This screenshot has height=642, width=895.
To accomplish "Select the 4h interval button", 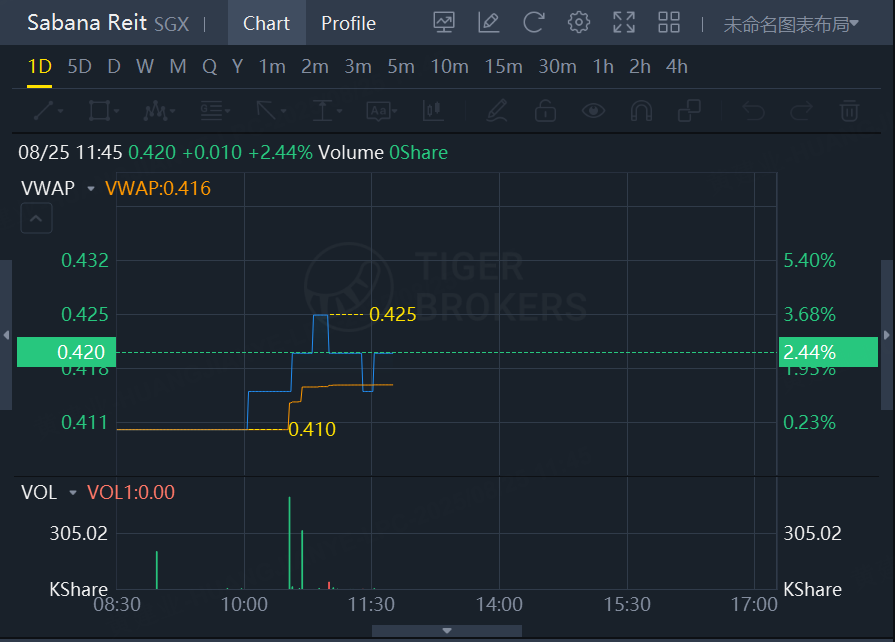I will point(676,67).
